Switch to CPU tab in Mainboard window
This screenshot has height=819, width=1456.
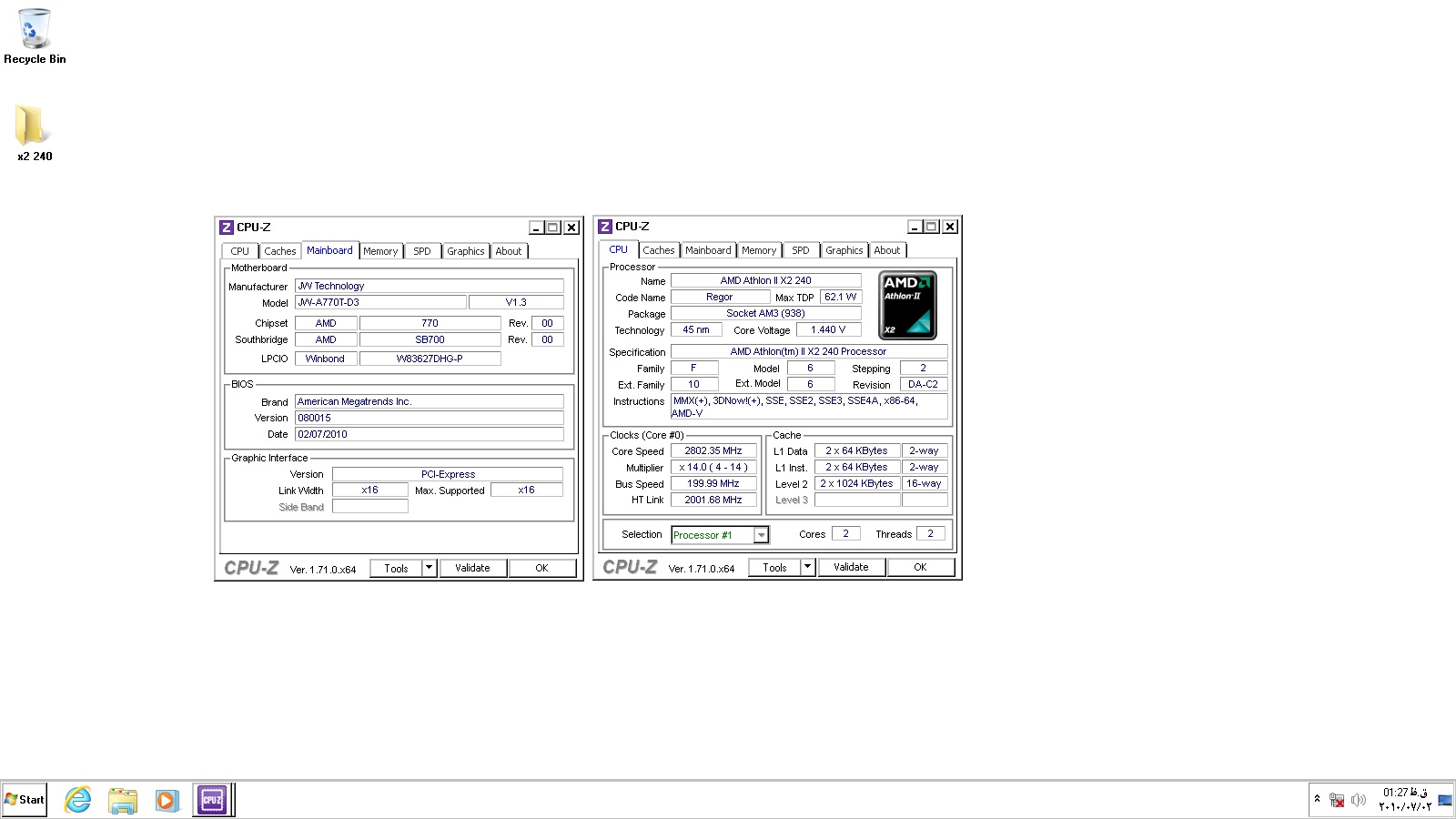click(240, 251)
